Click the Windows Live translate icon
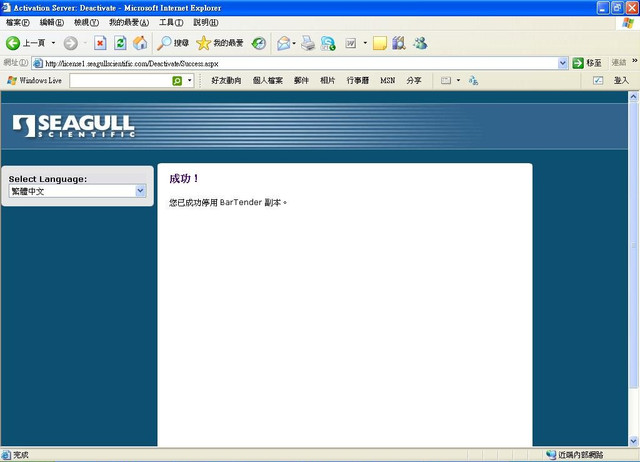640x462 pixels. coord(473,80)
